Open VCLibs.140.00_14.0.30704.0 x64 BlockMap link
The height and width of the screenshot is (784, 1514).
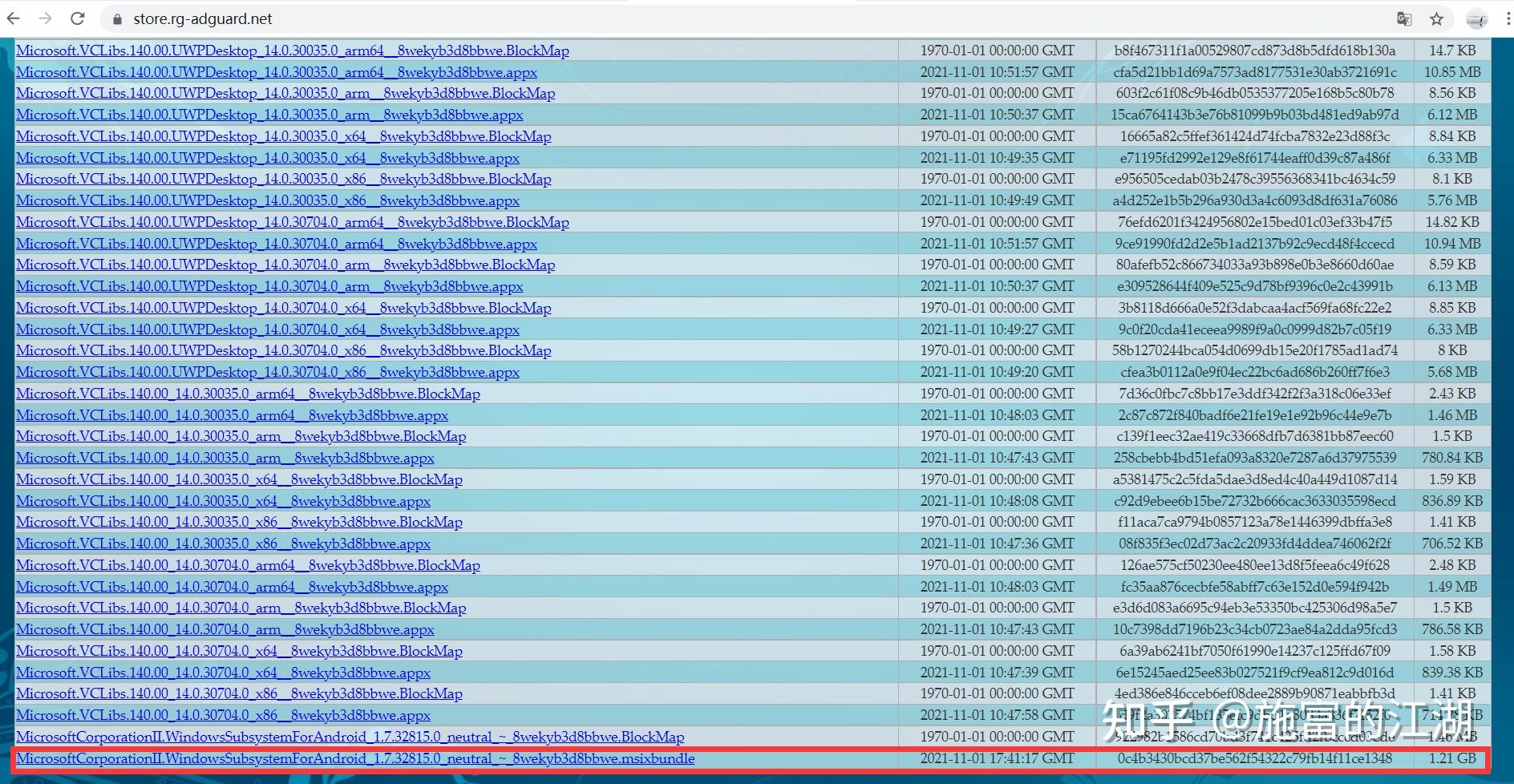point(239,651)
